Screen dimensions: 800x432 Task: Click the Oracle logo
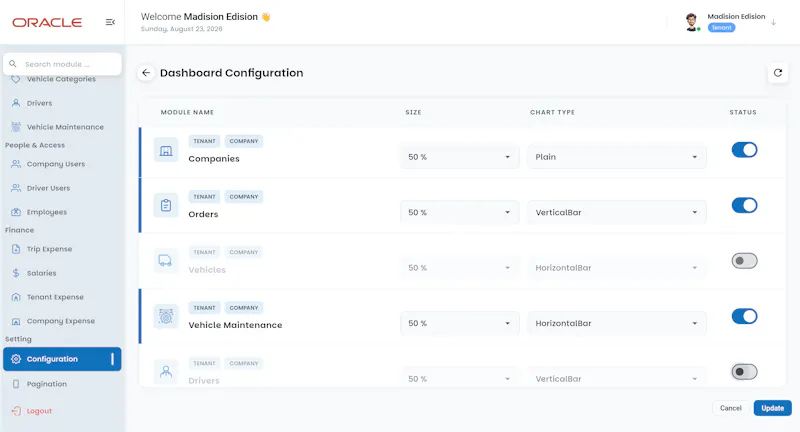point(47,22)
